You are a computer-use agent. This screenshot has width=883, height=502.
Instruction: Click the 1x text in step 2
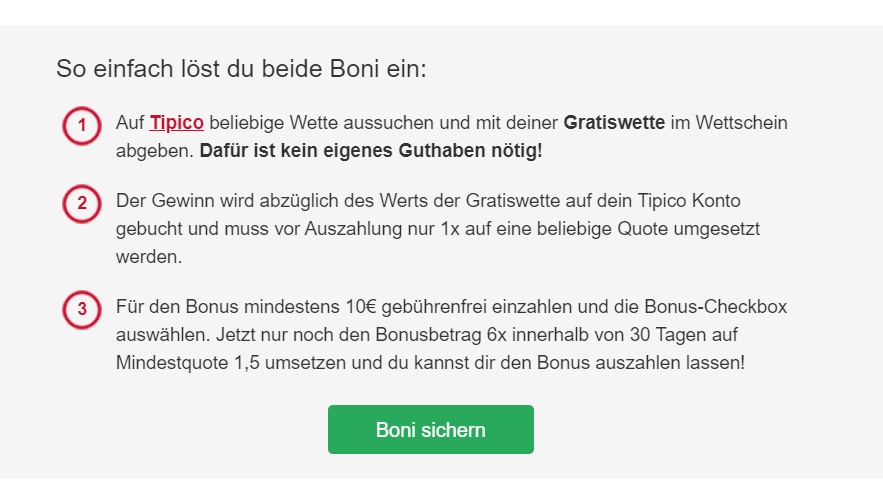point(450,229)
